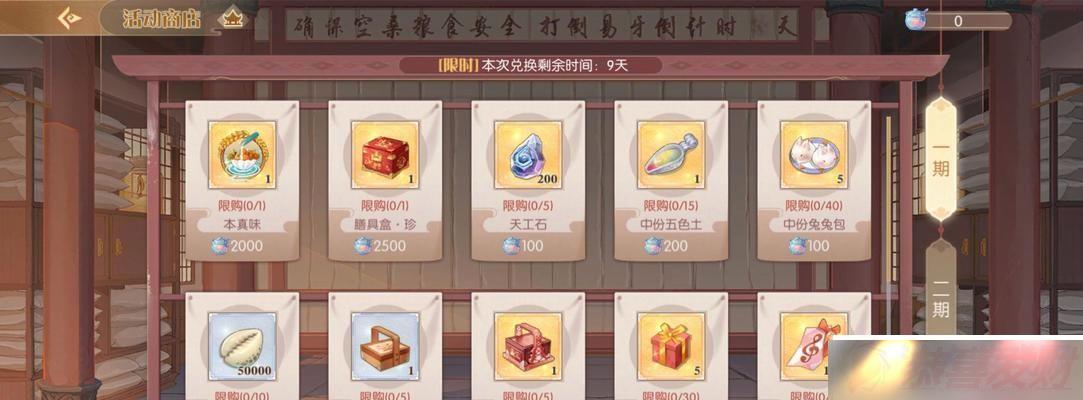Buy 本真味 for 2000 currency
Viewport: 1083px width, 400px height.
pyautogui.click(x=237, y=246)
